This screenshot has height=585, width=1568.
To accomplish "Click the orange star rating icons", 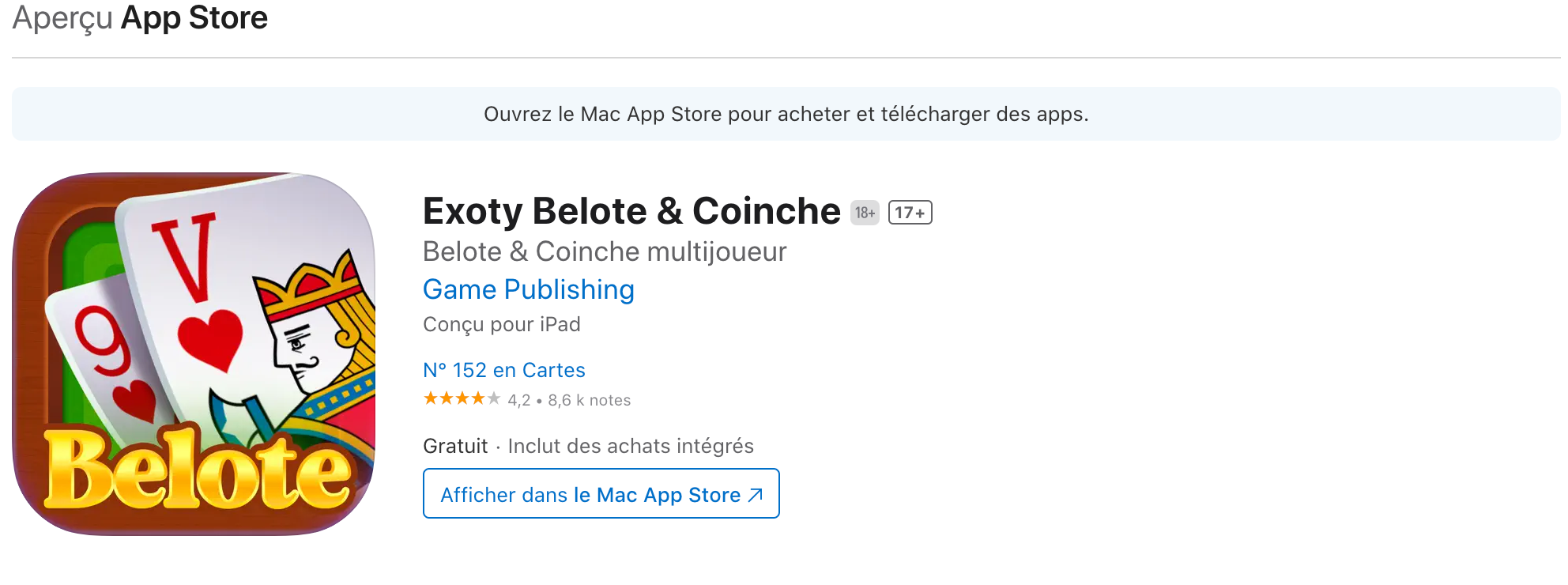I will [462, 398].
